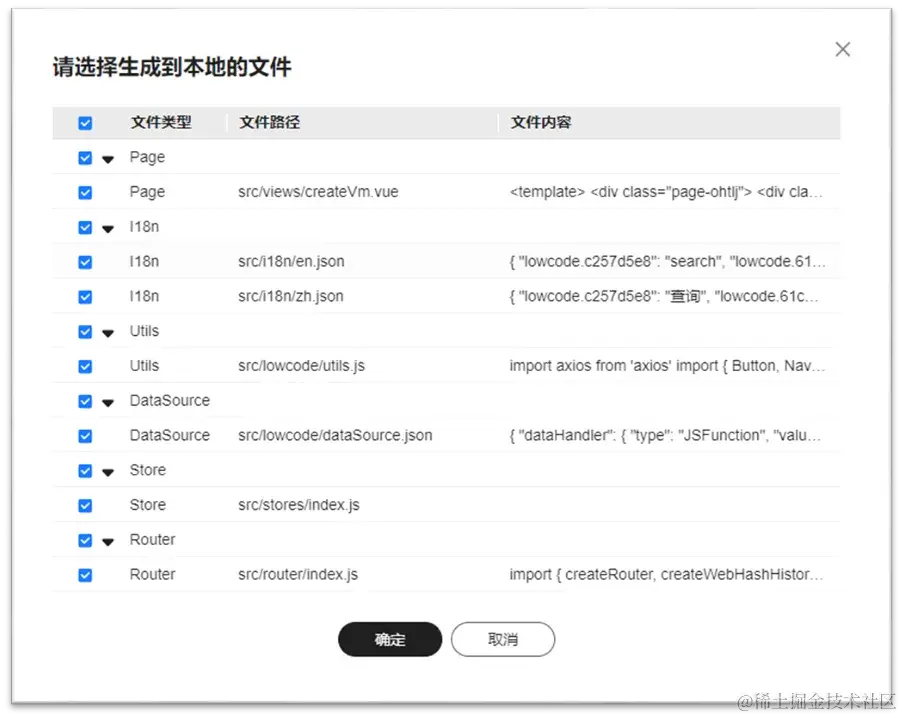The width and height of the screenshot is (903, 718).
Task: Collapse the Router group
Action: coord(108,540)
